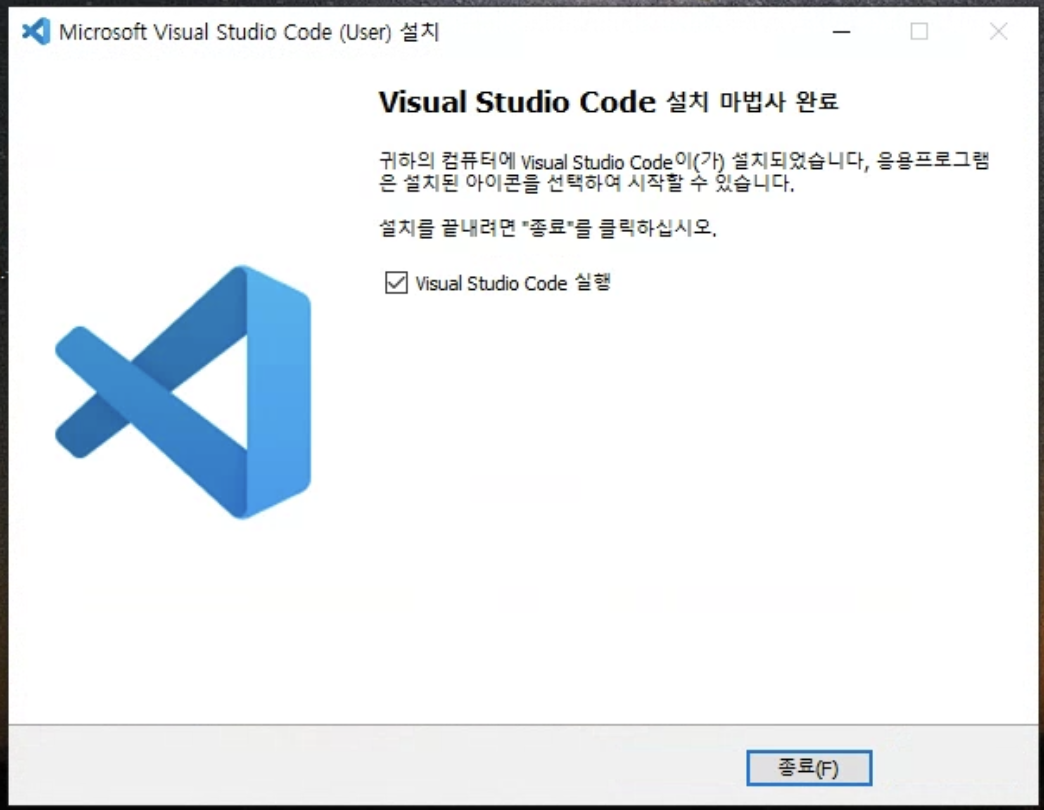The image size is (1044, 810).
Task: Click the disabled maximize button
Action: tap(919, 31)
